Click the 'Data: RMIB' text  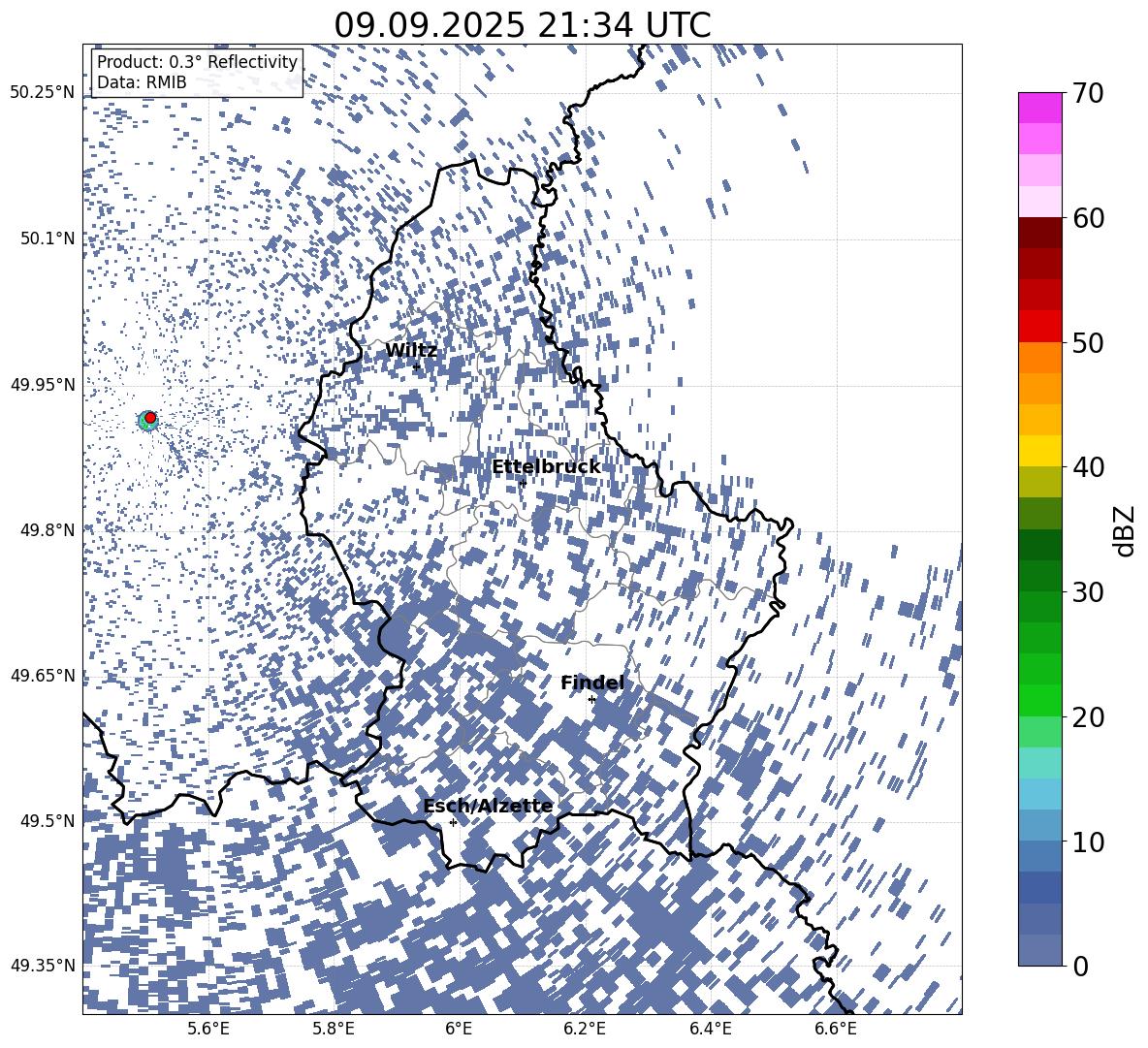click(142, 82)
